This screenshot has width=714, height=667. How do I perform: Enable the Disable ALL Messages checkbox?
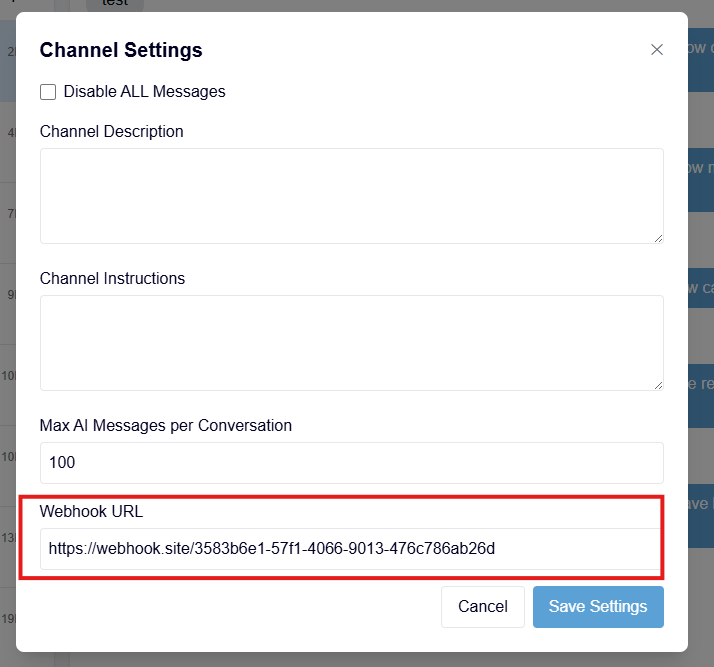click(x=48, y=92)
